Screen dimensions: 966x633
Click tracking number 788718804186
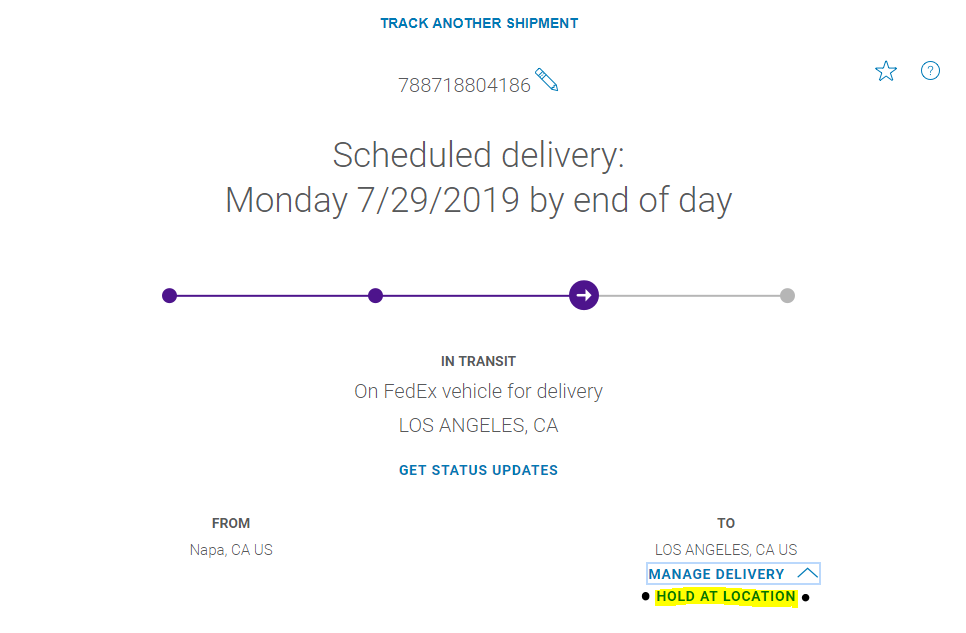click(465, 85)
